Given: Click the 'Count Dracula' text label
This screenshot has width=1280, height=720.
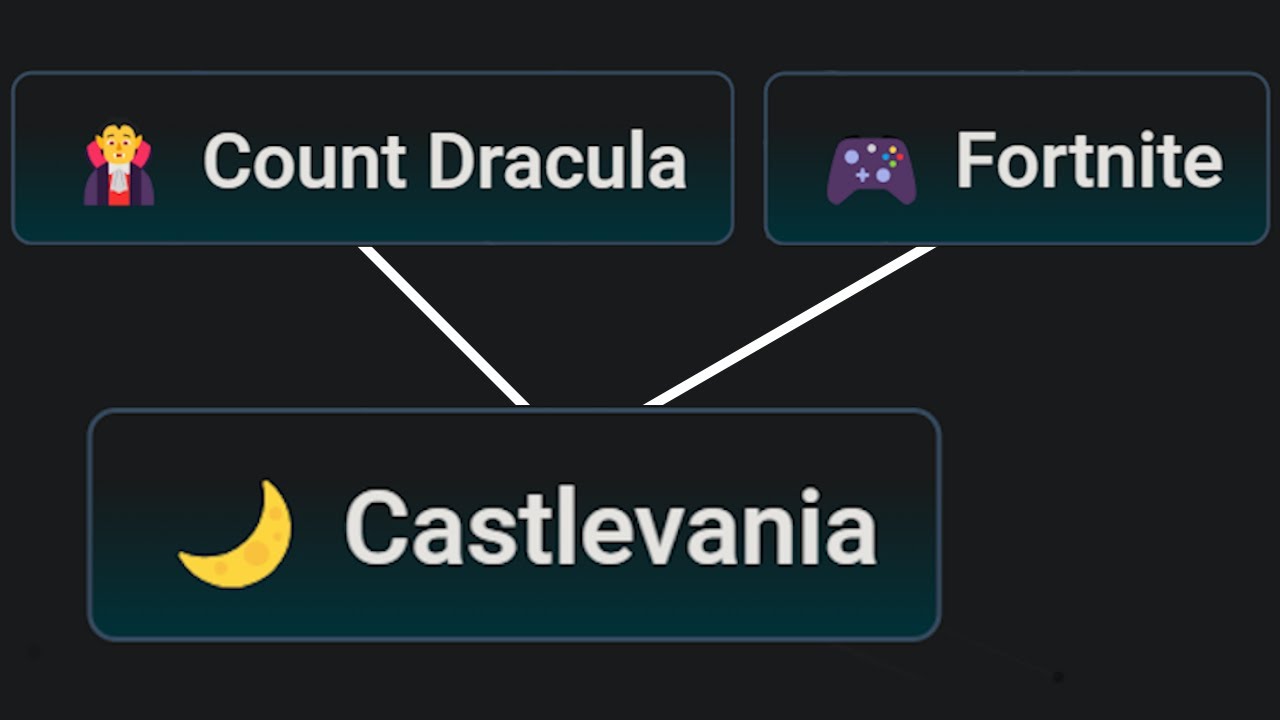Looking at the screenshot, I should coord(444,161).
